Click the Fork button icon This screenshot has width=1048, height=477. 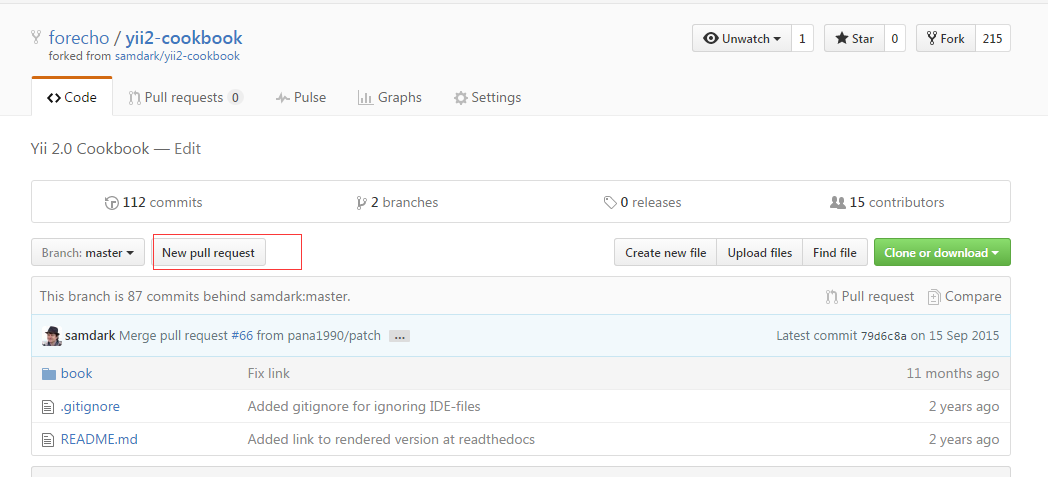pyautogui.click(x=932, y=39)
